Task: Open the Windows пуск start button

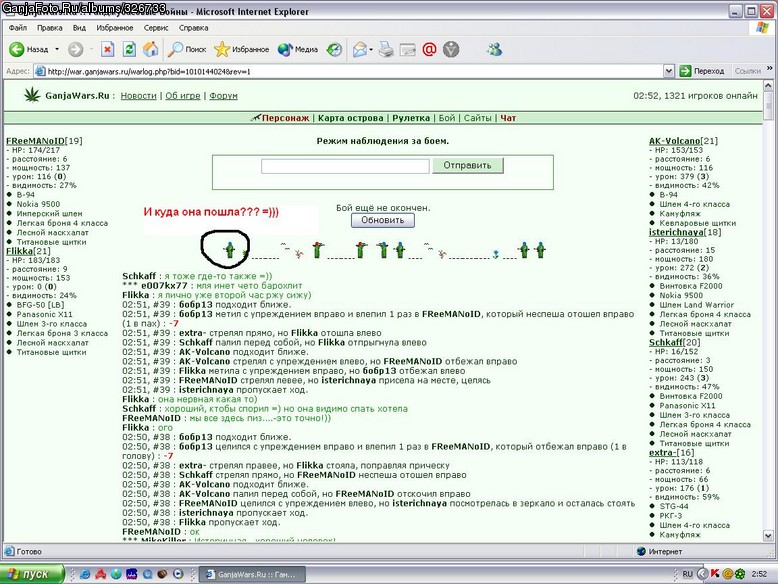Action: (x=33, y=574)
